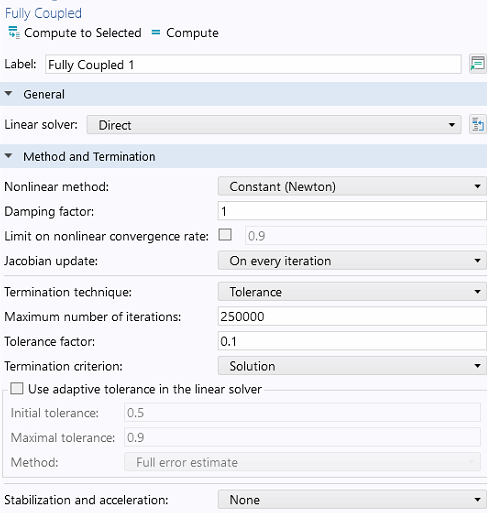Click the go-to-source icon beside Linear solver
Image resolution: width=487 pixels, height=513 pixels.
point(477,125)
